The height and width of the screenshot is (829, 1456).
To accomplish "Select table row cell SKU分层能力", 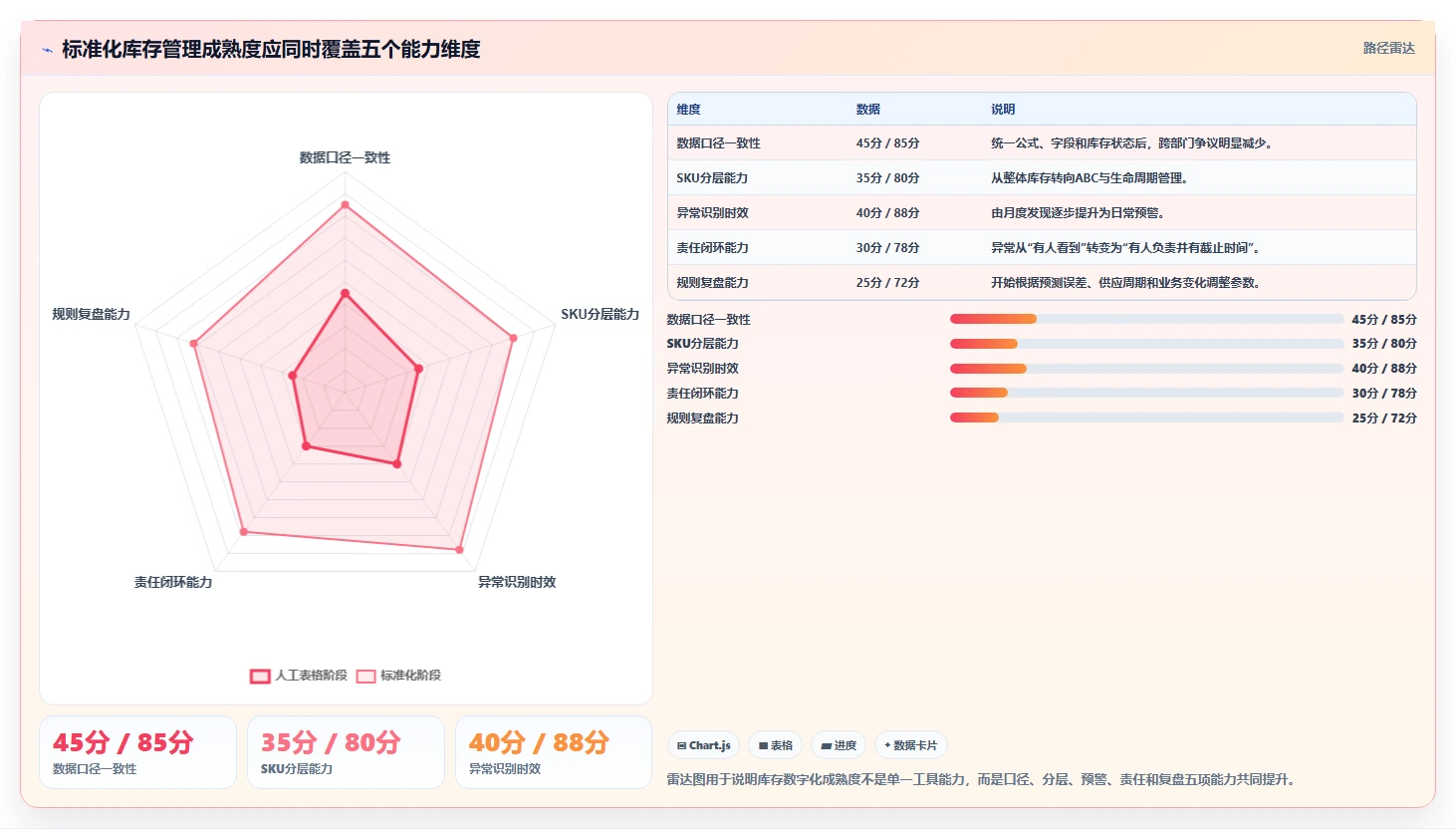I will point(712,178).
